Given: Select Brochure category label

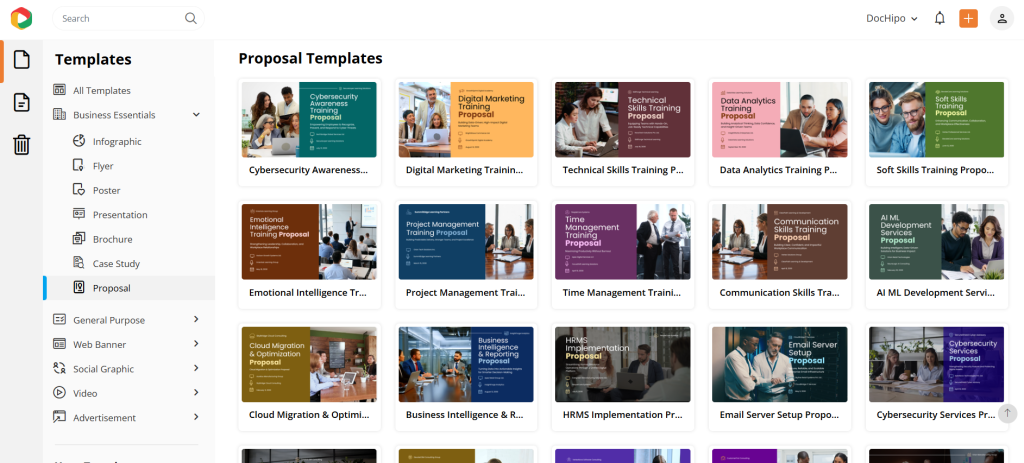Looking at the screenshot, I should 112,239.
